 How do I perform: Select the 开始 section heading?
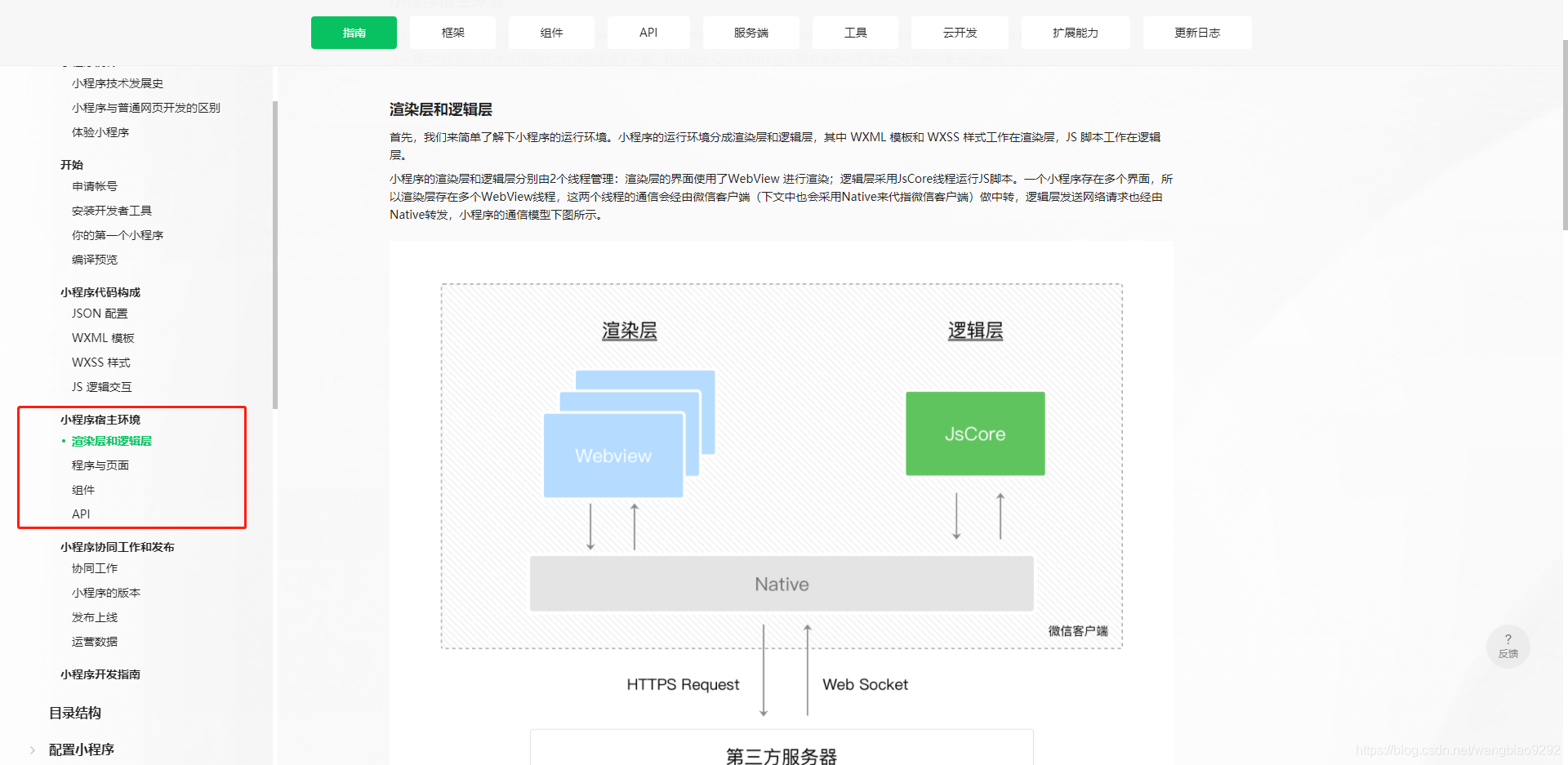pos(72,165)
